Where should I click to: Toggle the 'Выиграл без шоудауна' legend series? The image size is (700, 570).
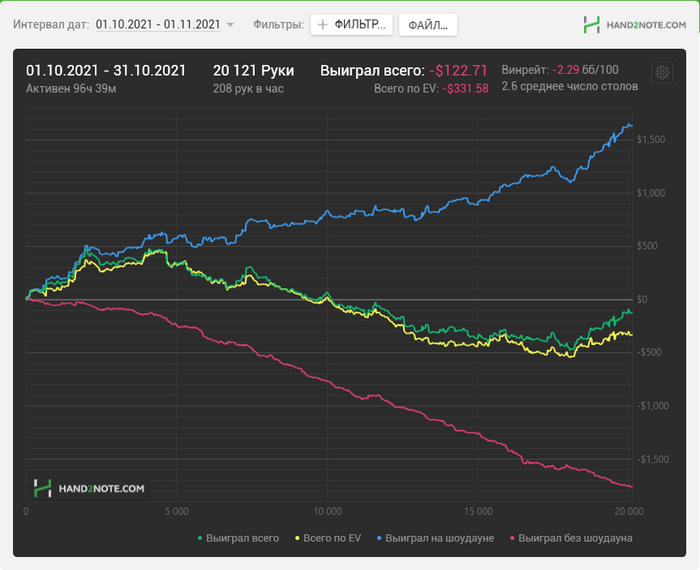click(x=571, y=538)
